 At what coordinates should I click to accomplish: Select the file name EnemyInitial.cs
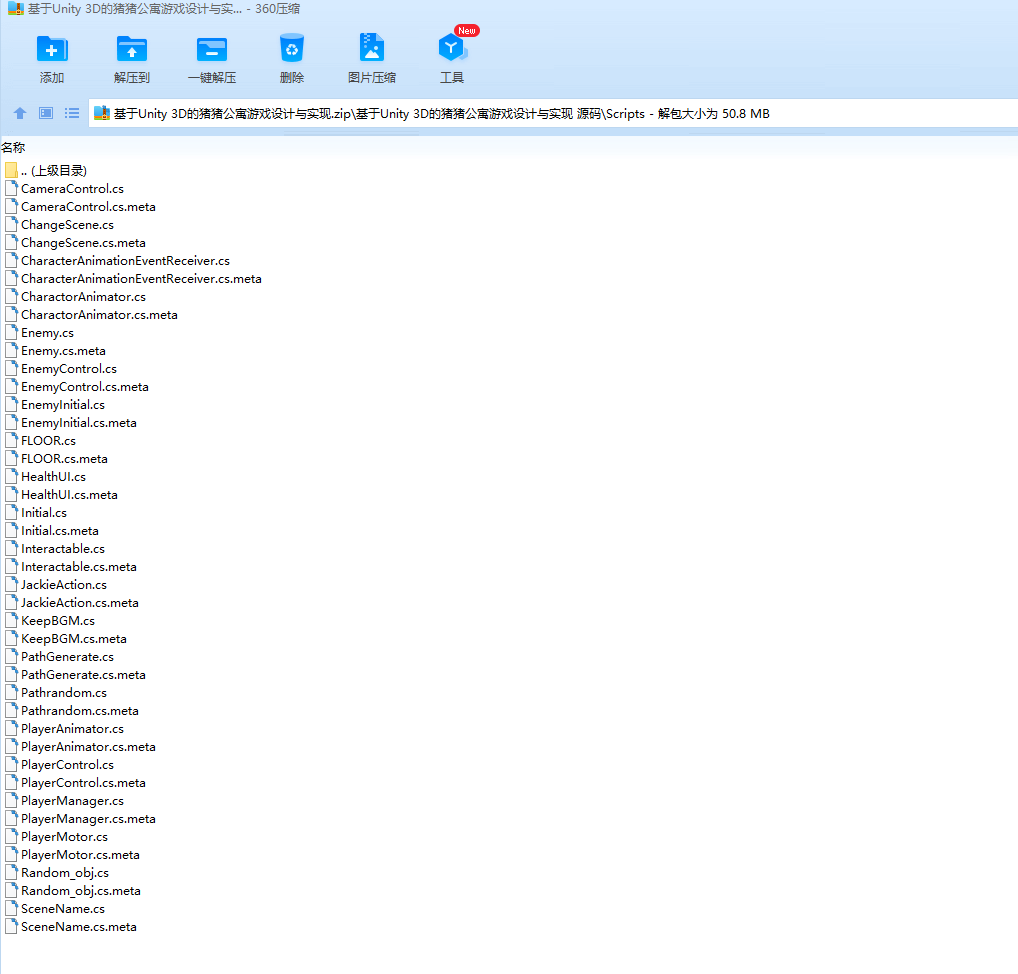(63, 405)
